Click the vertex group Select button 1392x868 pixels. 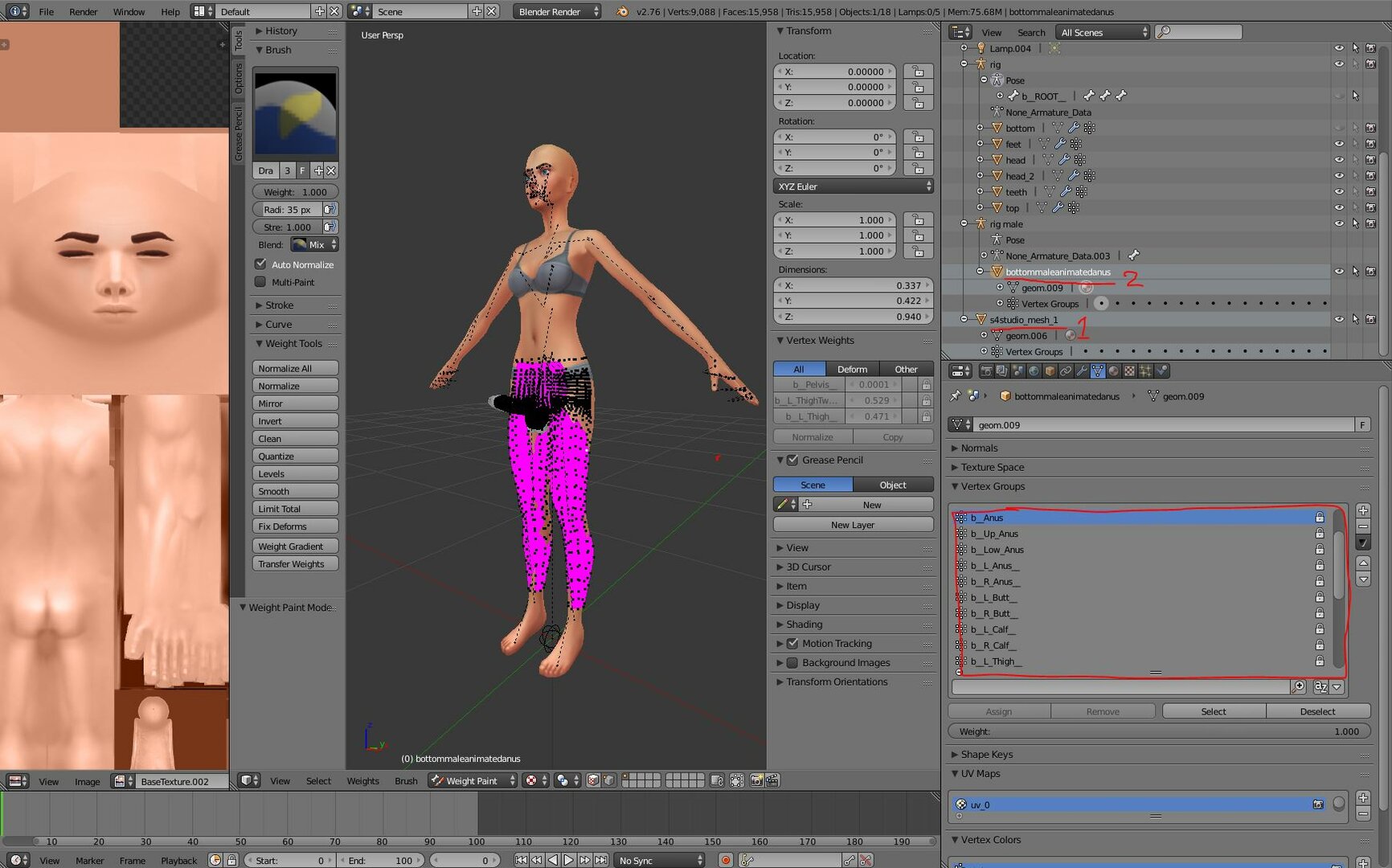(1214, 711)
